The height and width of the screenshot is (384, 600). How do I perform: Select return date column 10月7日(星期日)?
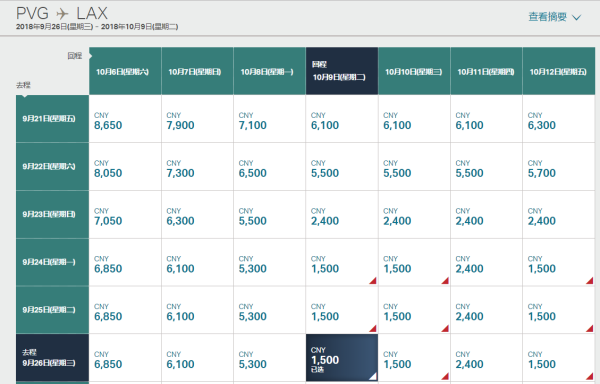coord(197,71)
